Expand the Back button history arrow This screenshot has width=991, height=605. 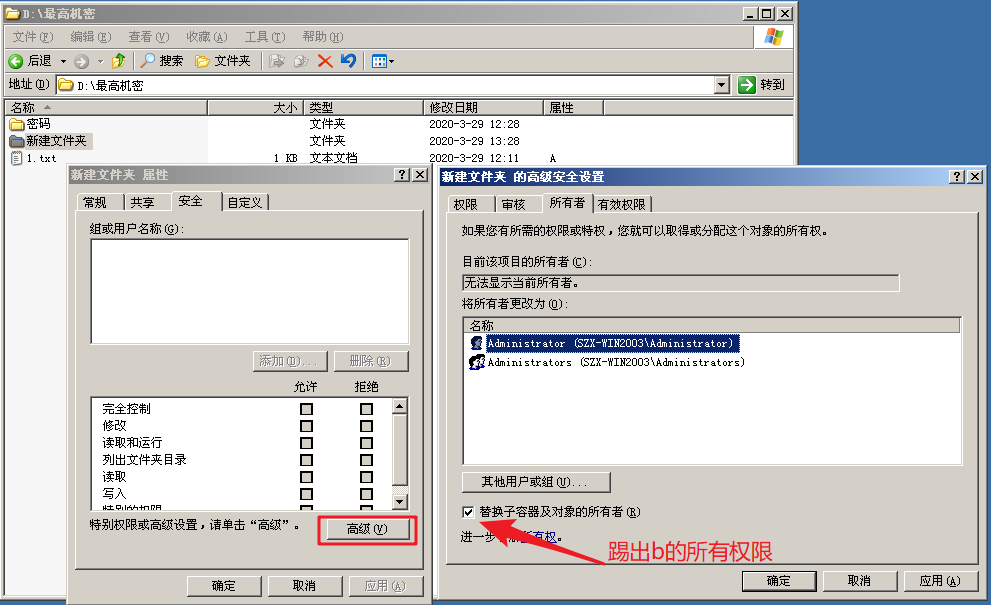click(x=63, y=61)
